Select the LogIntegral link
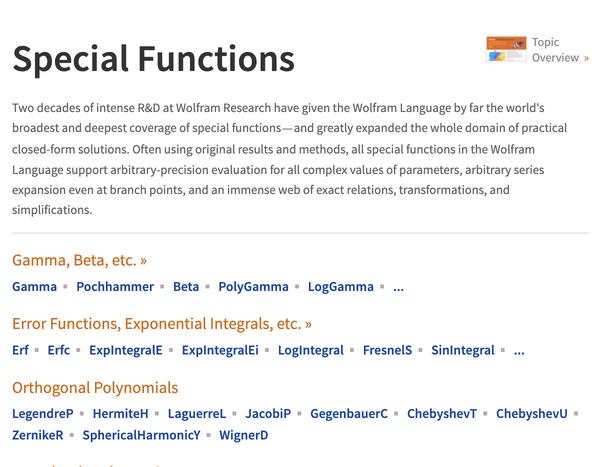This screenshot has width=601, height=467. pyautogui.click(x=310, y=351)
